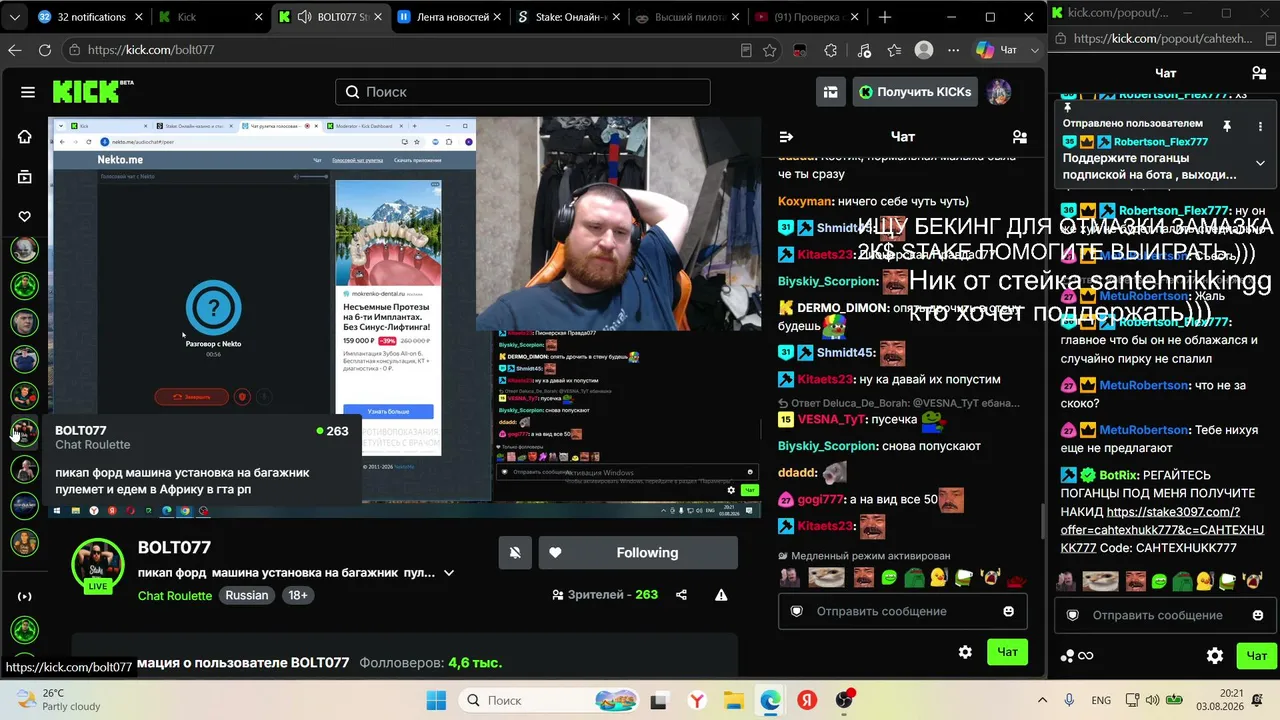Open the Kick hamburger menu
This screenshot has height=720, width=1280.
28,92
